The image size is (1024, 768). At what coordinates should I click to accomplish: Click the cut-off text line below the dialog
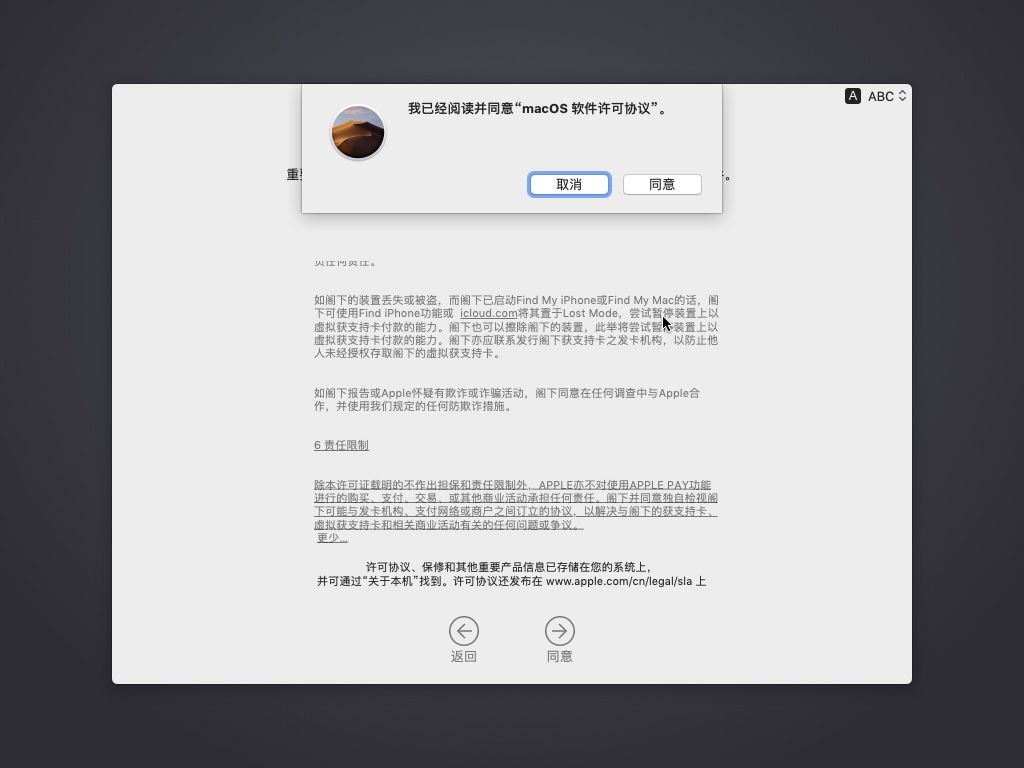click(x=345, y=262)
